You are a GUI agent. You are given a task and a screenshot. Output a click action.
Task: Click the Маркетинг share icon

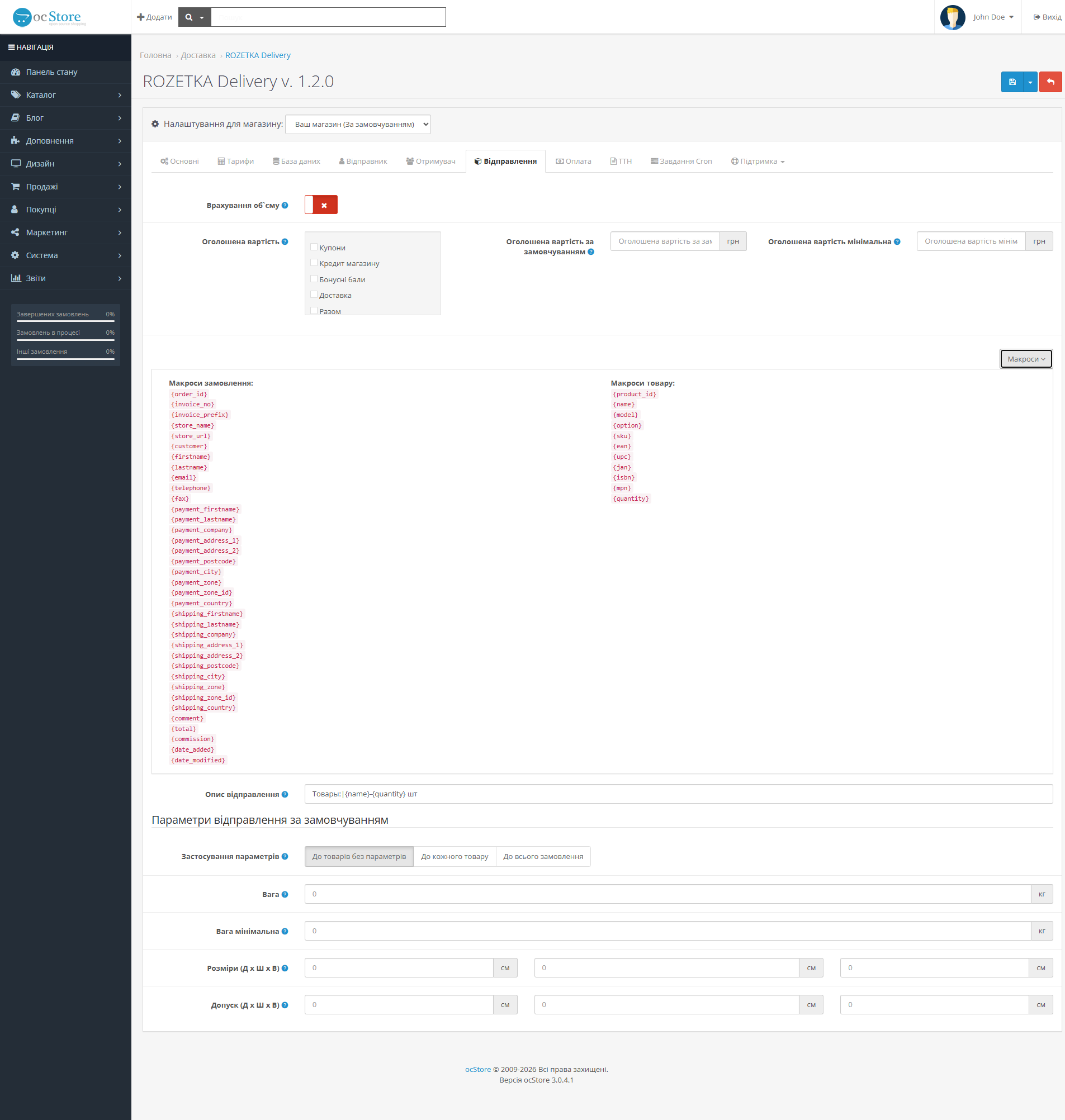coord(15,232)
